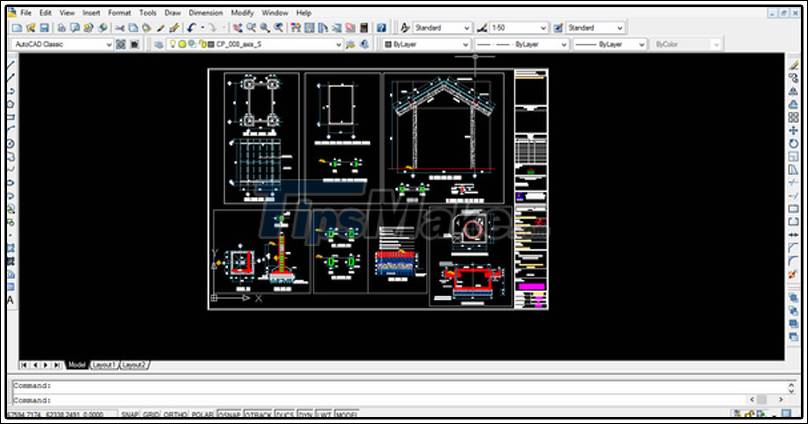Click the Workspace settings gear icon
This screenshot has width=808, height=424.
[x=121, y=44]
